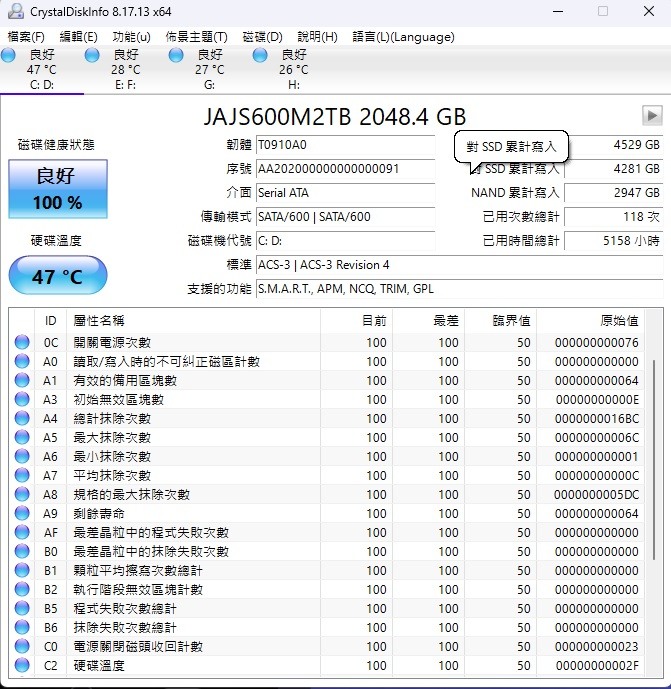
Task: Click raw value 0000000016BC
Action: click(596, 418)
